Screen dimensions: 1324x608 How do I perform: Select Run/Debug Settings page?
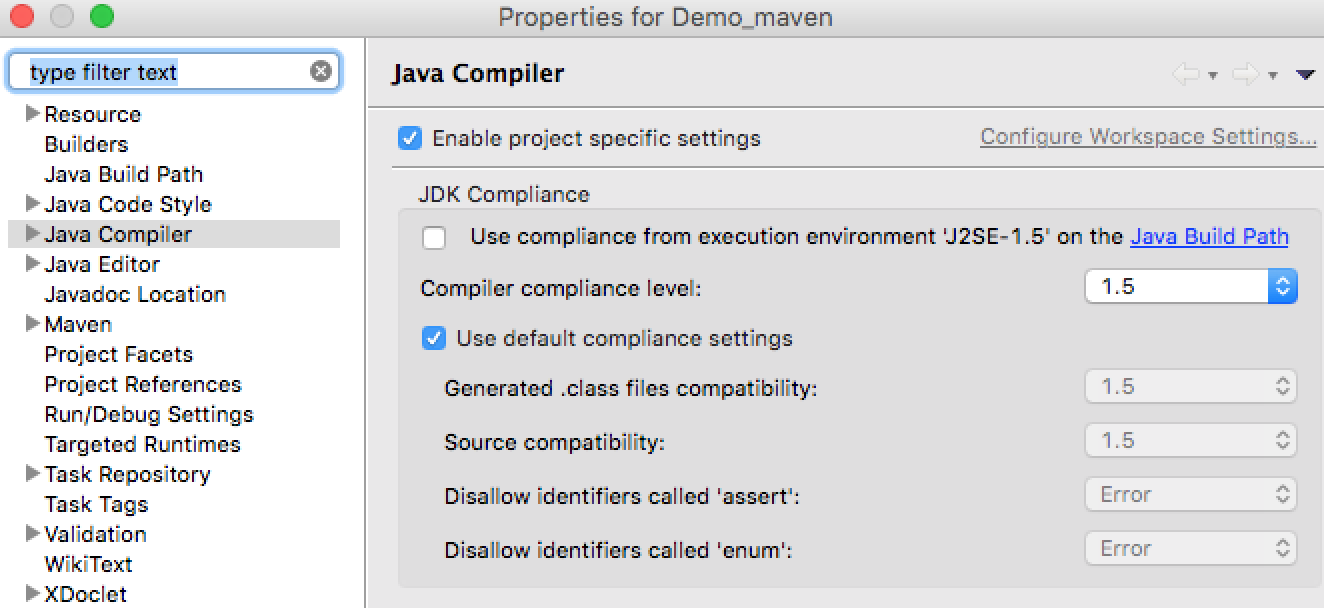pos(149,414)
